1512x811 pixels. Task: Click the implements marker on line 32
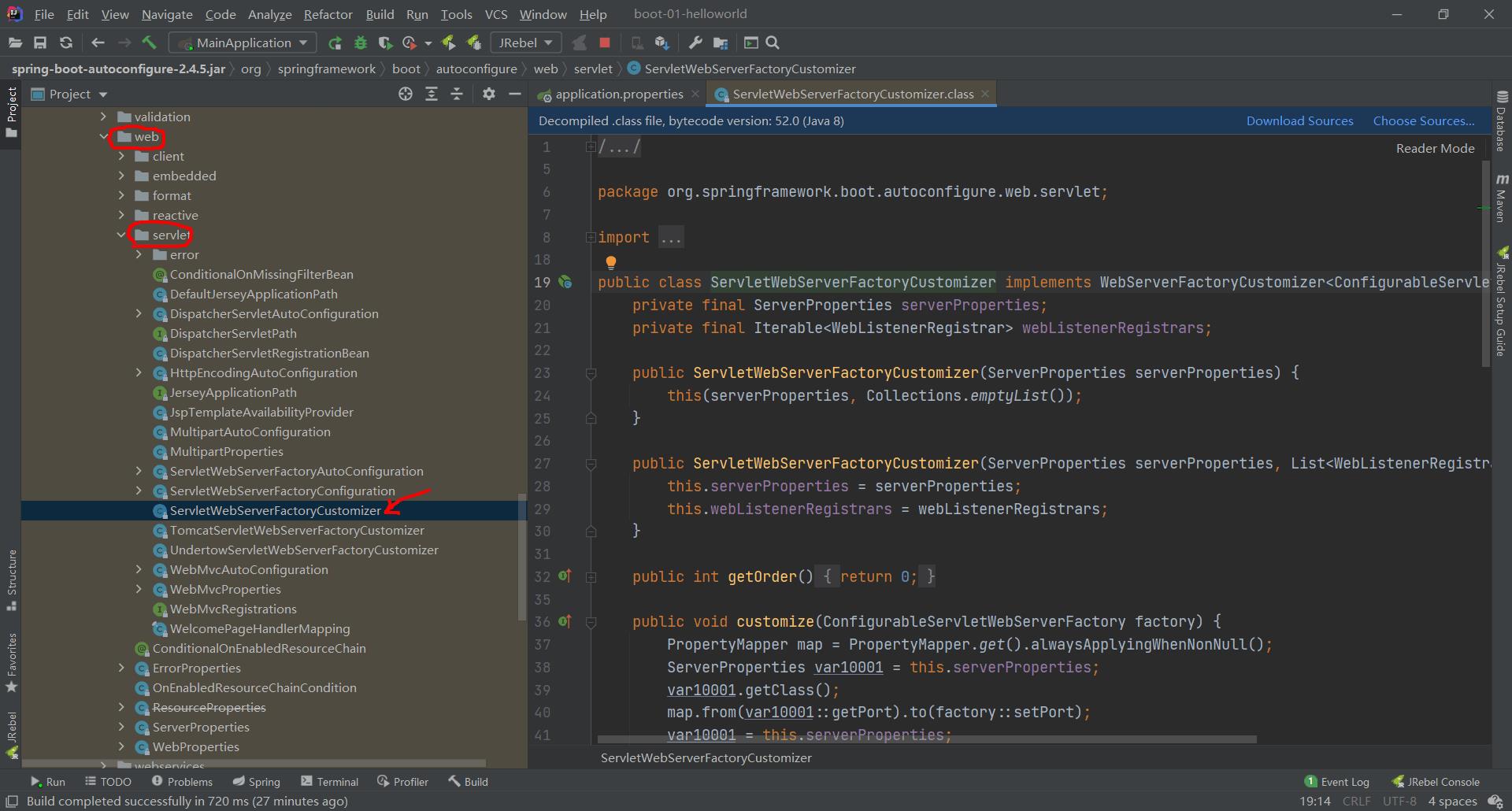(x=565, y=576)
